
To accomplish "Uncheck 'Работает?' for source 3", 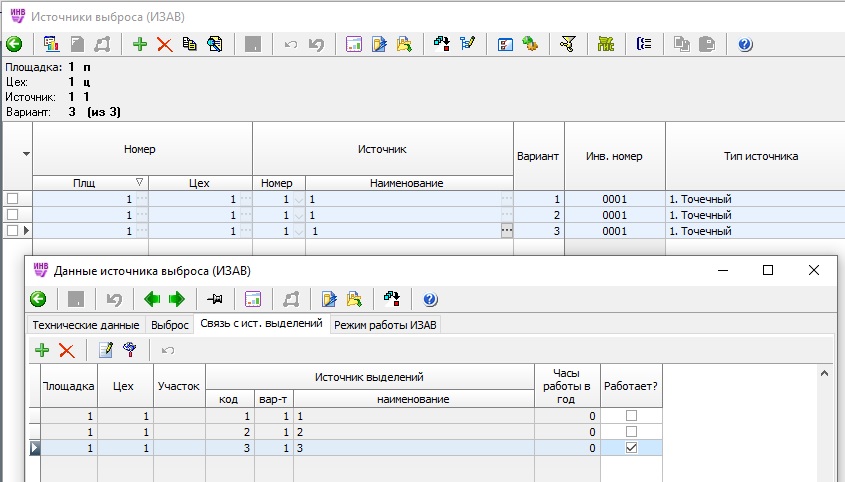I will [631, 448].
